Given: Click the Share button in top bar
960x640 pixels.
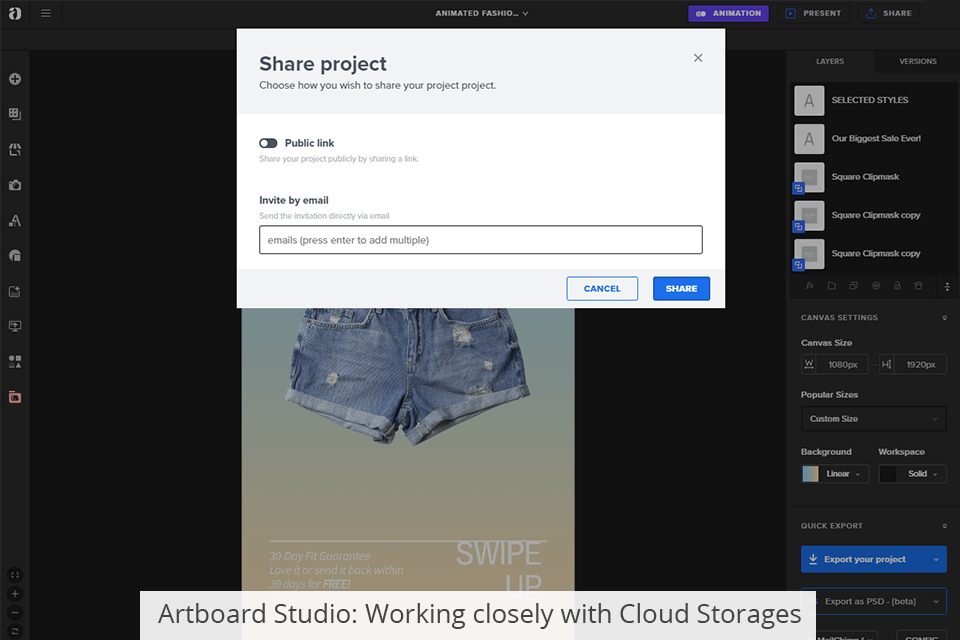Looking at the screenshot, I should point(888,13).
